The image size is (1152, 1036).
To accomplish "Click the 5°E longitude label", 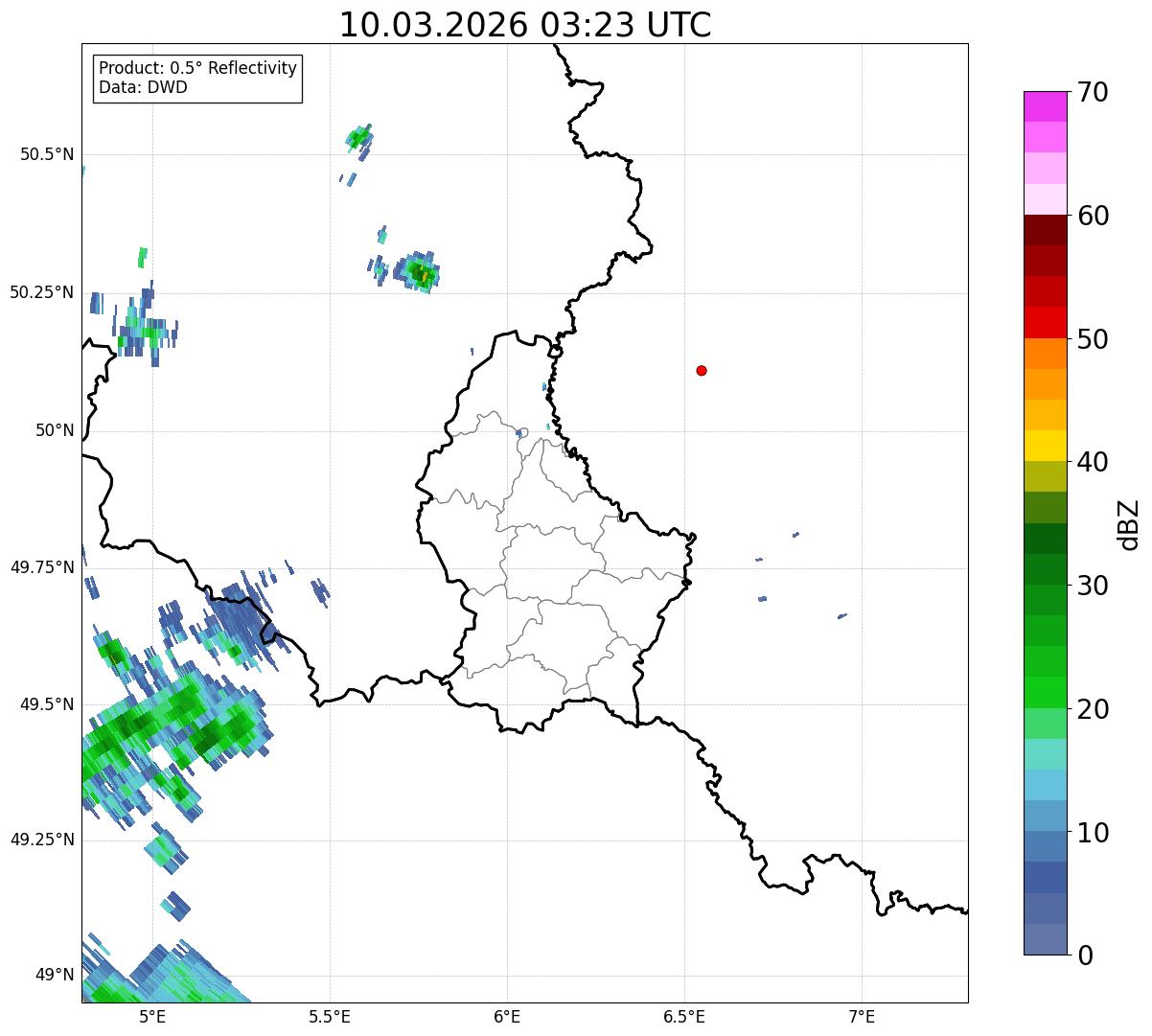I will coord(152,1016).
